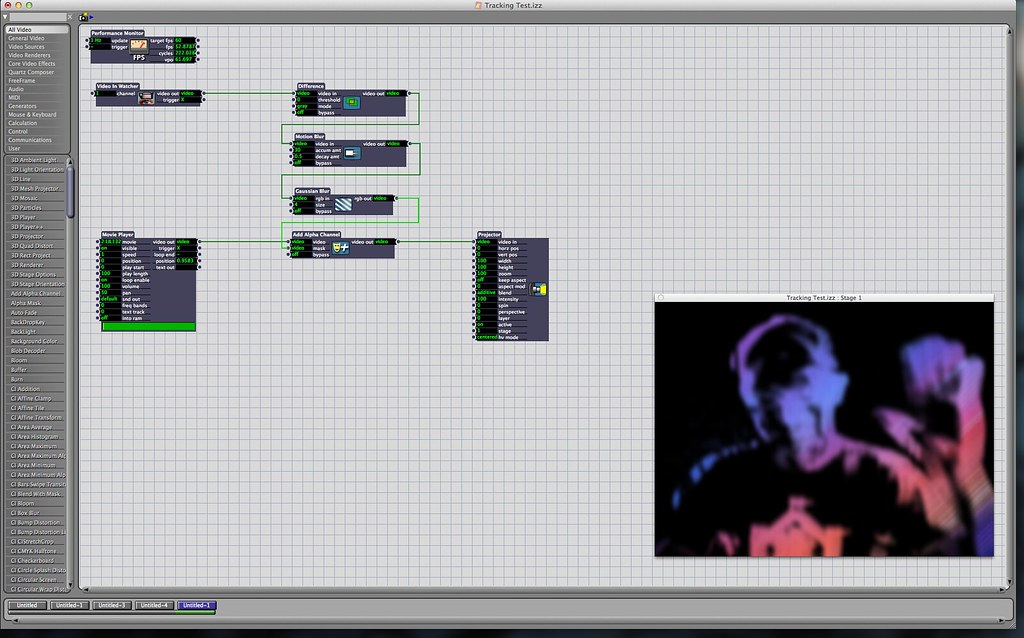This screenshot has height=638, width=1024.
Task: Toggle loop enable value in Movie Player
Action: click(x=107, y=281)
